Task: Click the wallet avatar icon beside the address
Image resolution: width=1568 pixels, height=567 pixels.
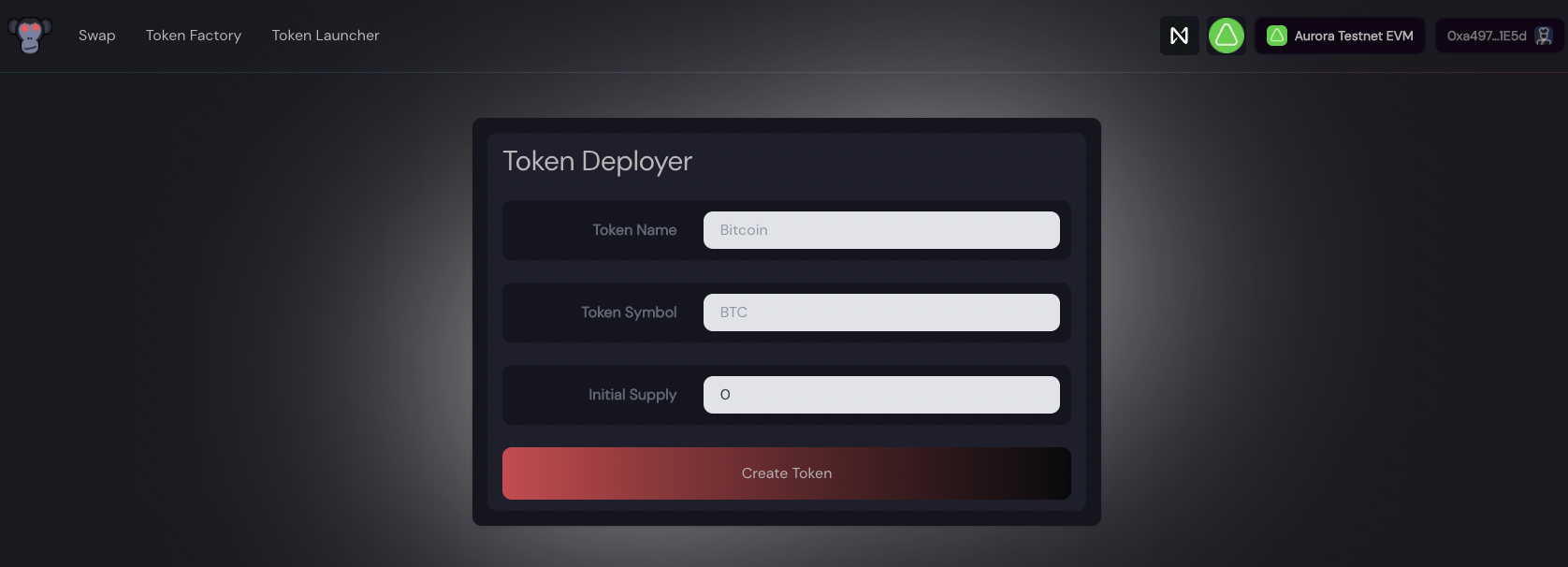Action: pyautogui.click(x=1544, y=36)
